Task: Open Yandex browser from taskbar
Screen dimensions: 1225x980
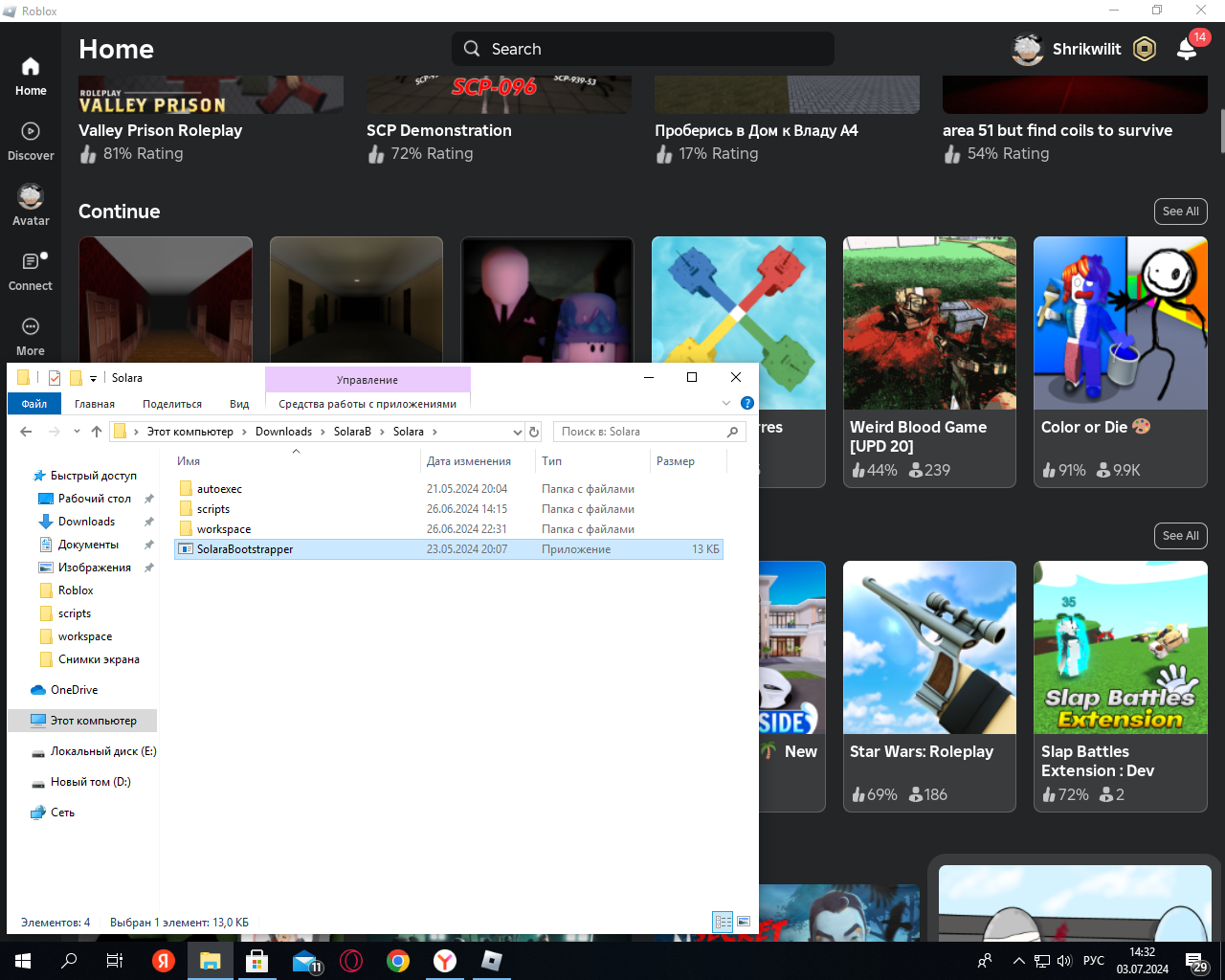Action: click(x=445, y=961)
